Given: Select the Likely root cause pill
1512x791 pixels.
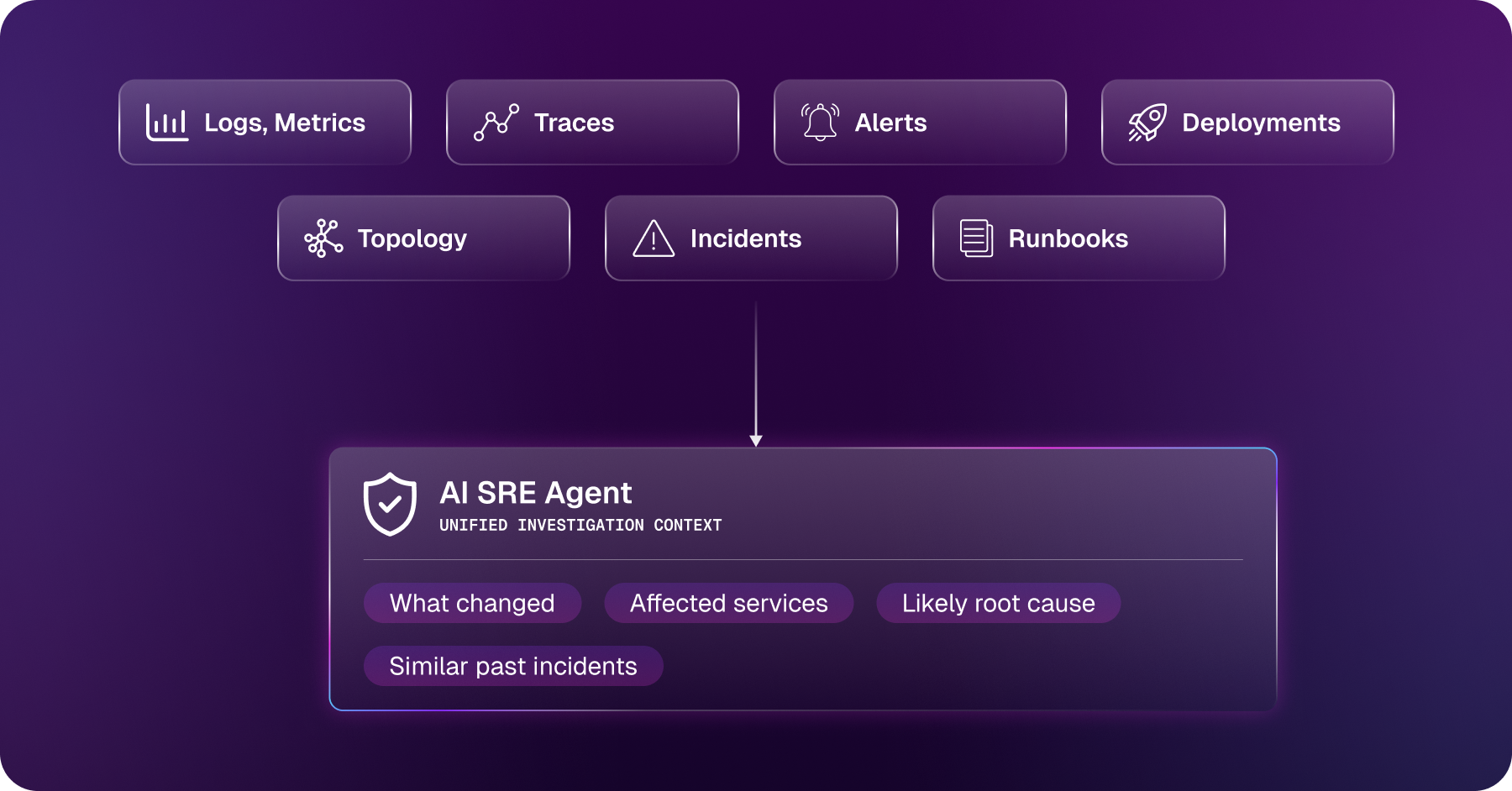Looking at the screenshot, I should 999,603.
